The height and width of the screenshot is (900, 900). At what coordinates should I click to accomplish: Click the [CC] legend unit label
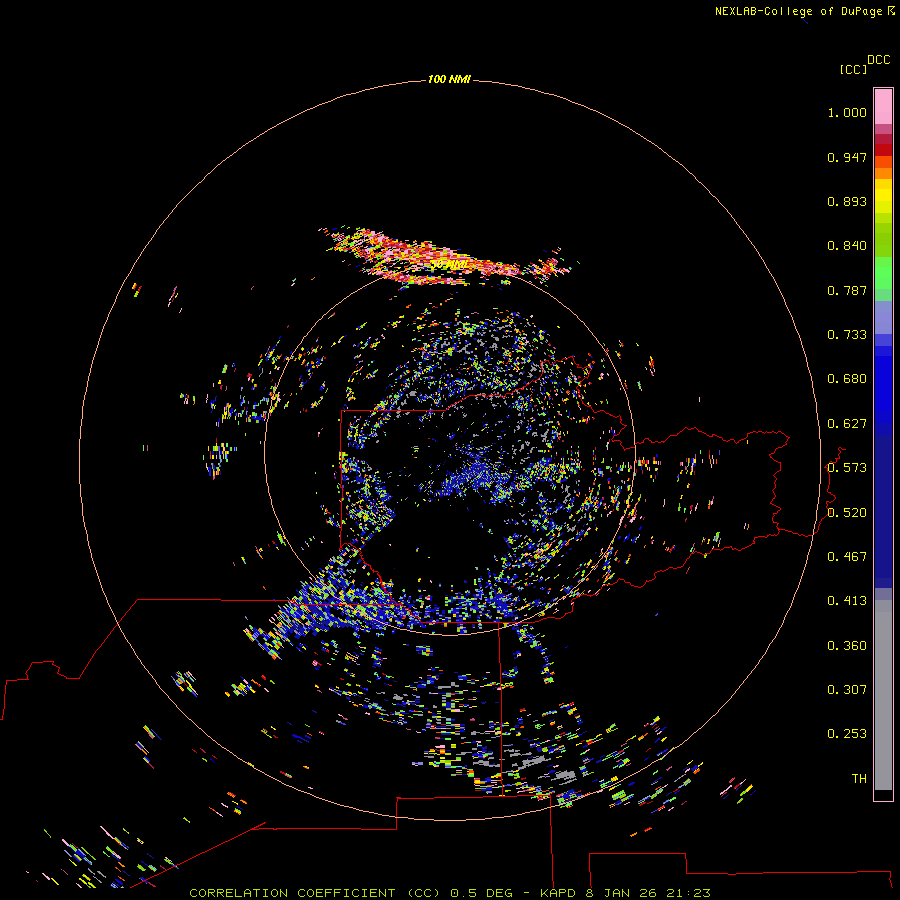853,70
